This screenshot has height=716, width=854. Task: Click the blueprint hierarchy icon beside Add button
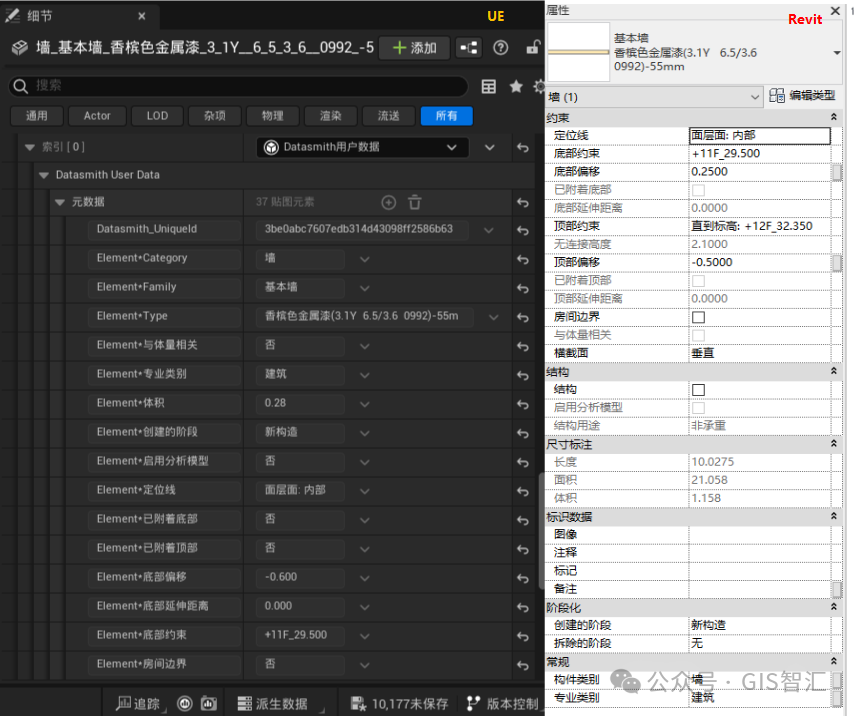(x=468, y=48)
